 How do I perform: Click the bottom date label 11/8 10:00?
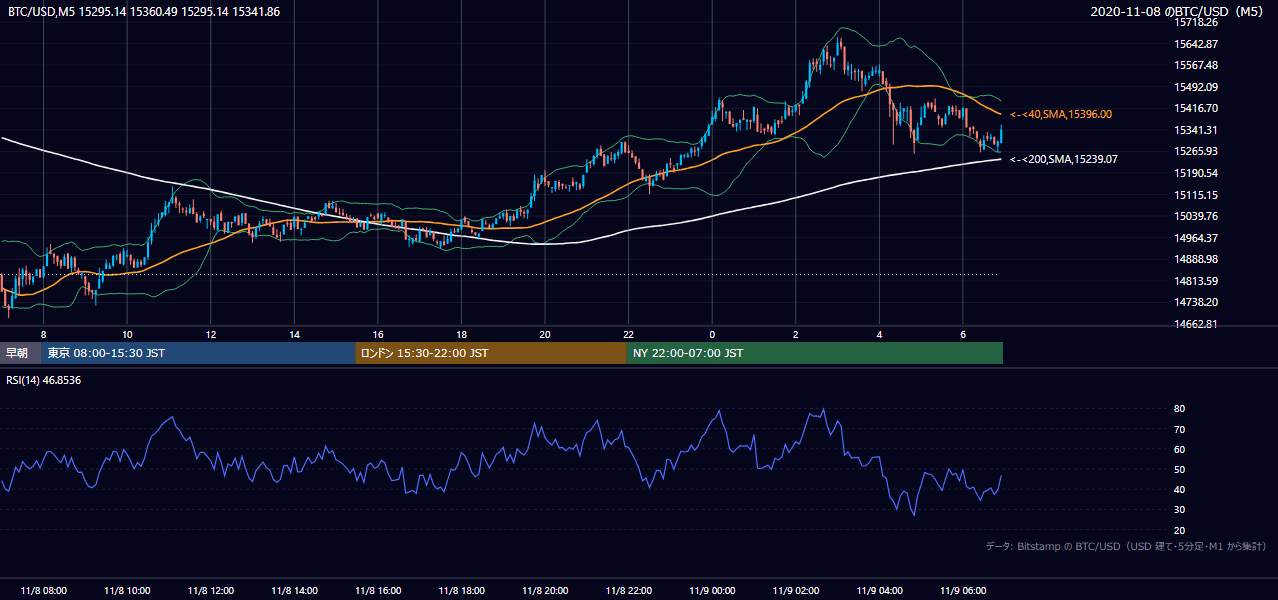[x=127, y=591]
